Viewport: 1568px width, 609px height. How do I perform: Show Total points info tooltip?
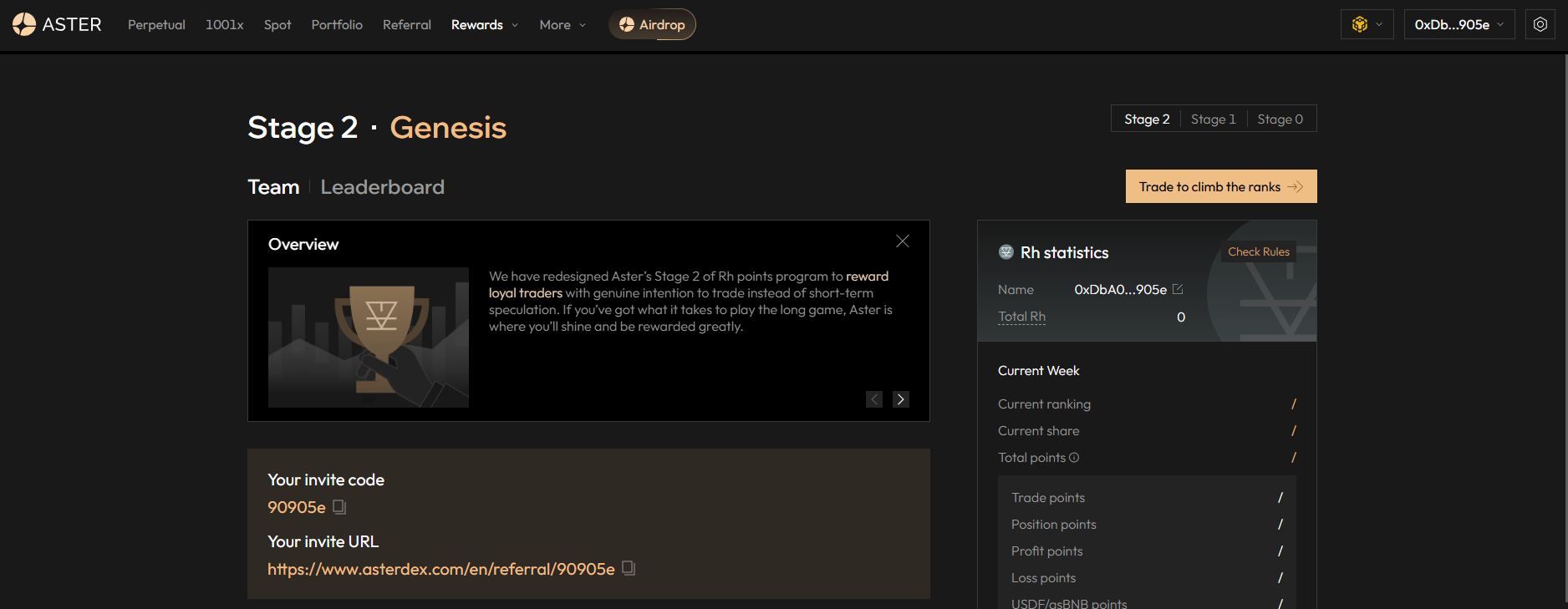[1074, 458]
